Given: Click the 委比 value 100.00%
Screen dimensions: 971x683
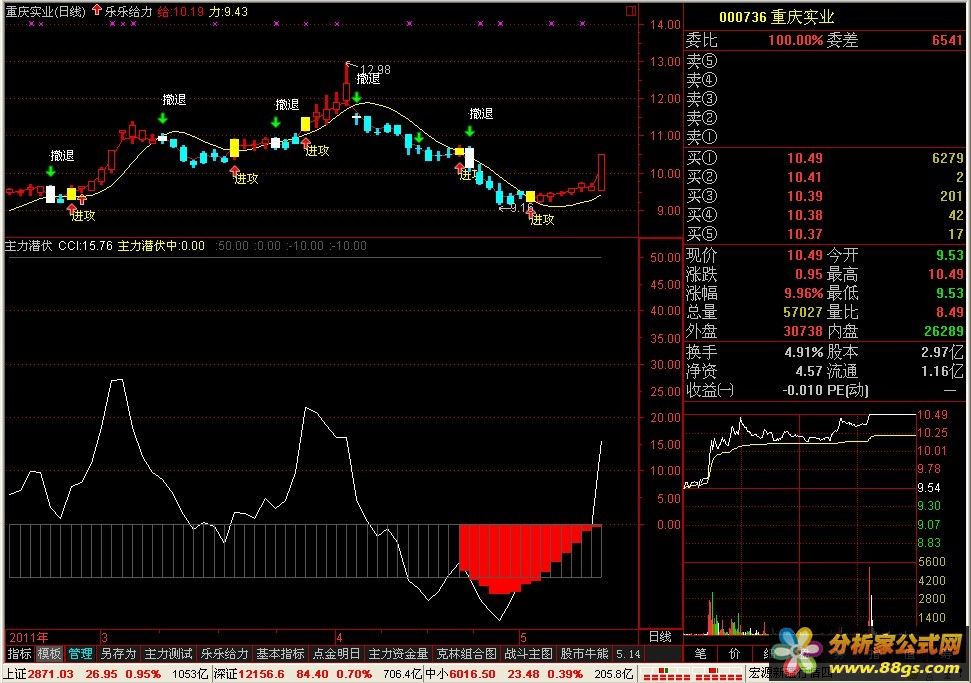Looking at the screenshot, I should pyautogui.click(x=796, y=41).
